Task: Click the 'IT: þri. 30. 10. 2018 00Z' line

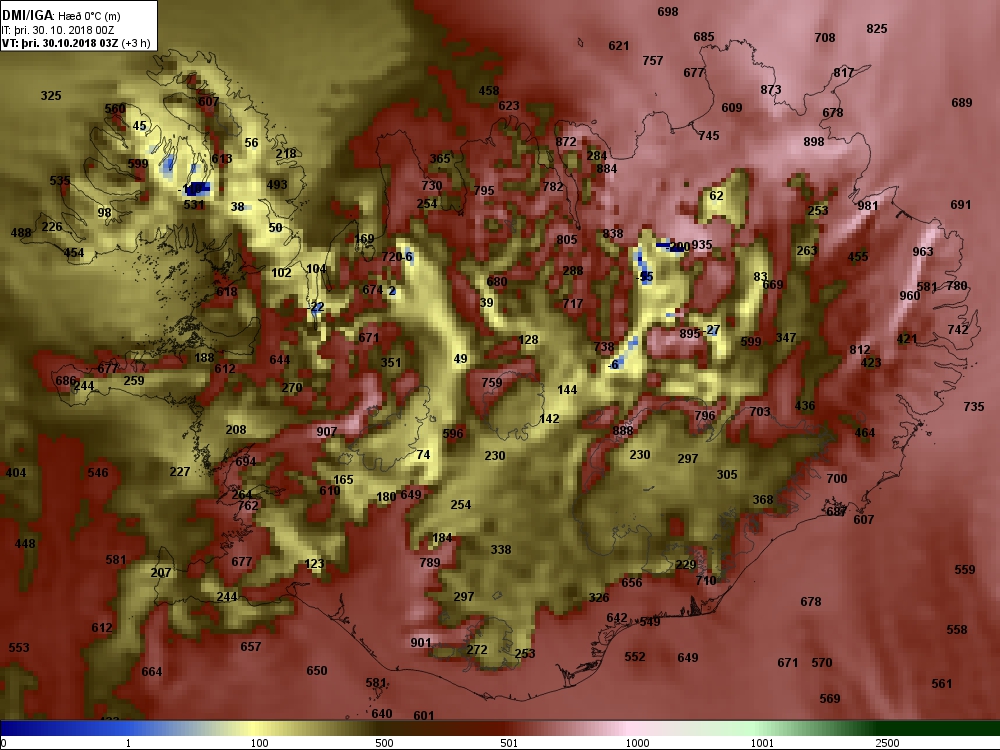Action: pos(58,30)
